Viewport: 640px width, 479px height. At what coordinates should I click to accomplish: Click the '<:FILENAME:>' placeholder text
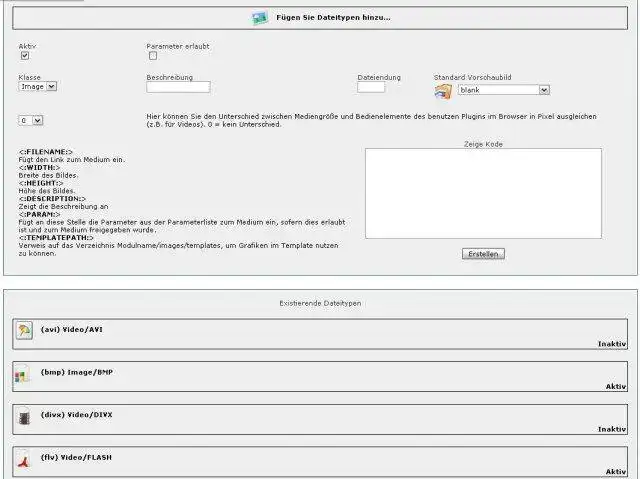[46, 152]
